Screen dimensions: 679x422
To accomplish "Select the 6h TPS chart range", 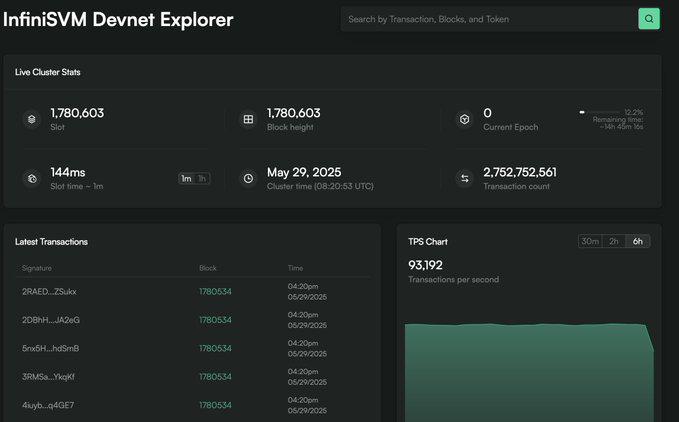I will [638, 241].
